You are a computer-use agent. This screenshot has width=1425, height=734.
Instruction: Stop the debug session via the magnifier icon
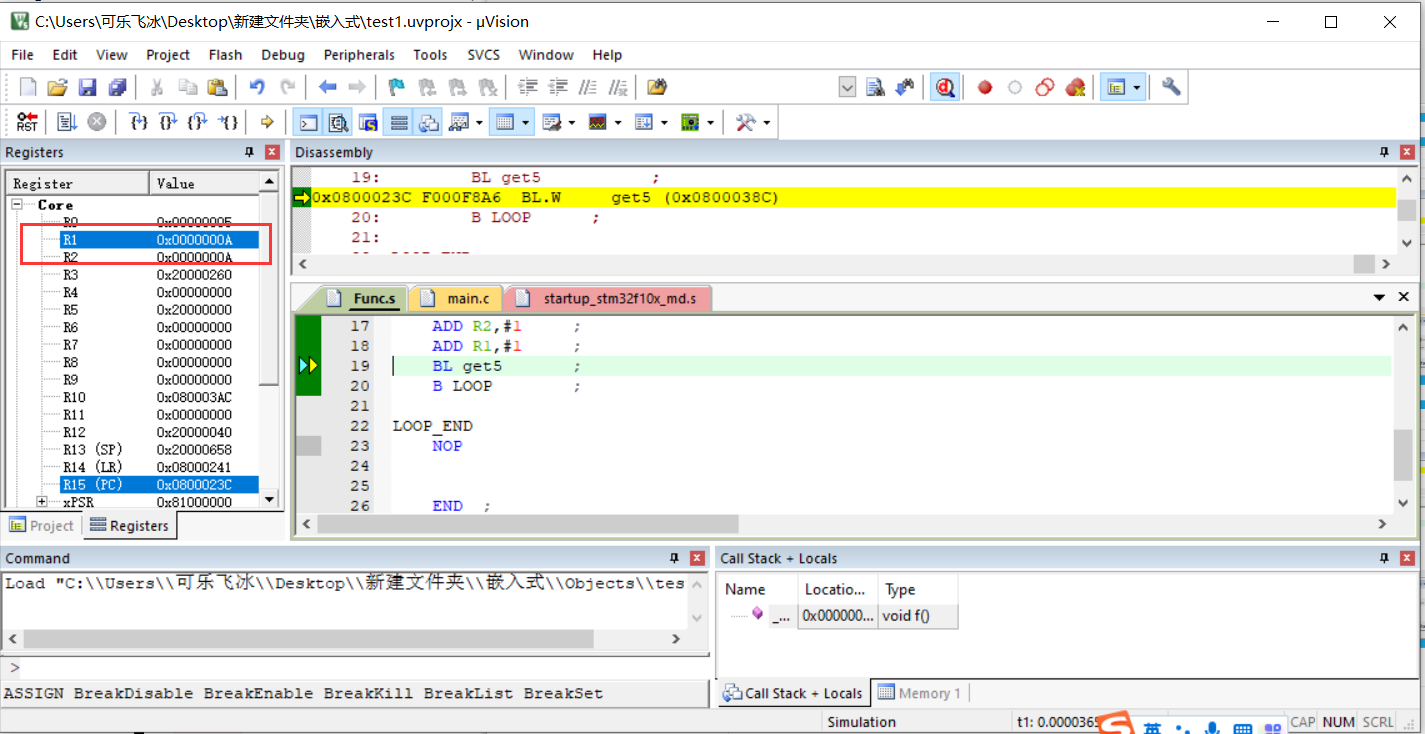(945, 87)
